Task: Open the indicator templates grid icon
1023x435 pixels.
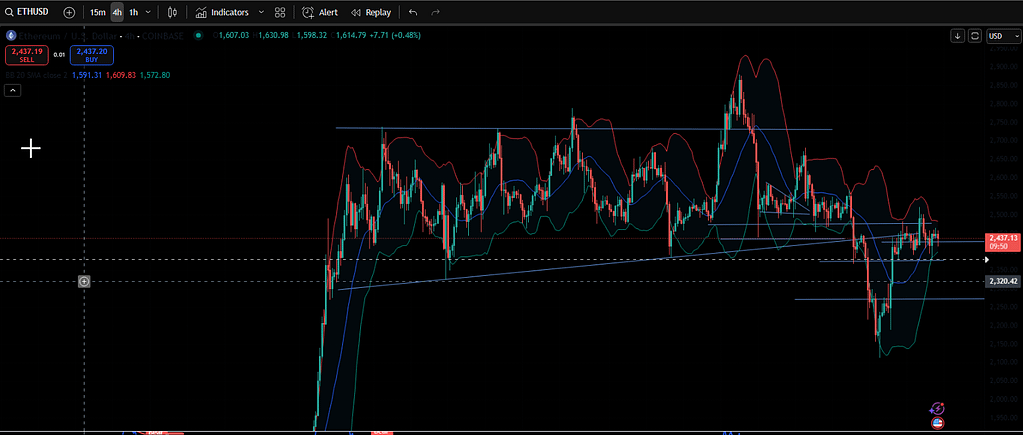Action: (x=280, y=12)
